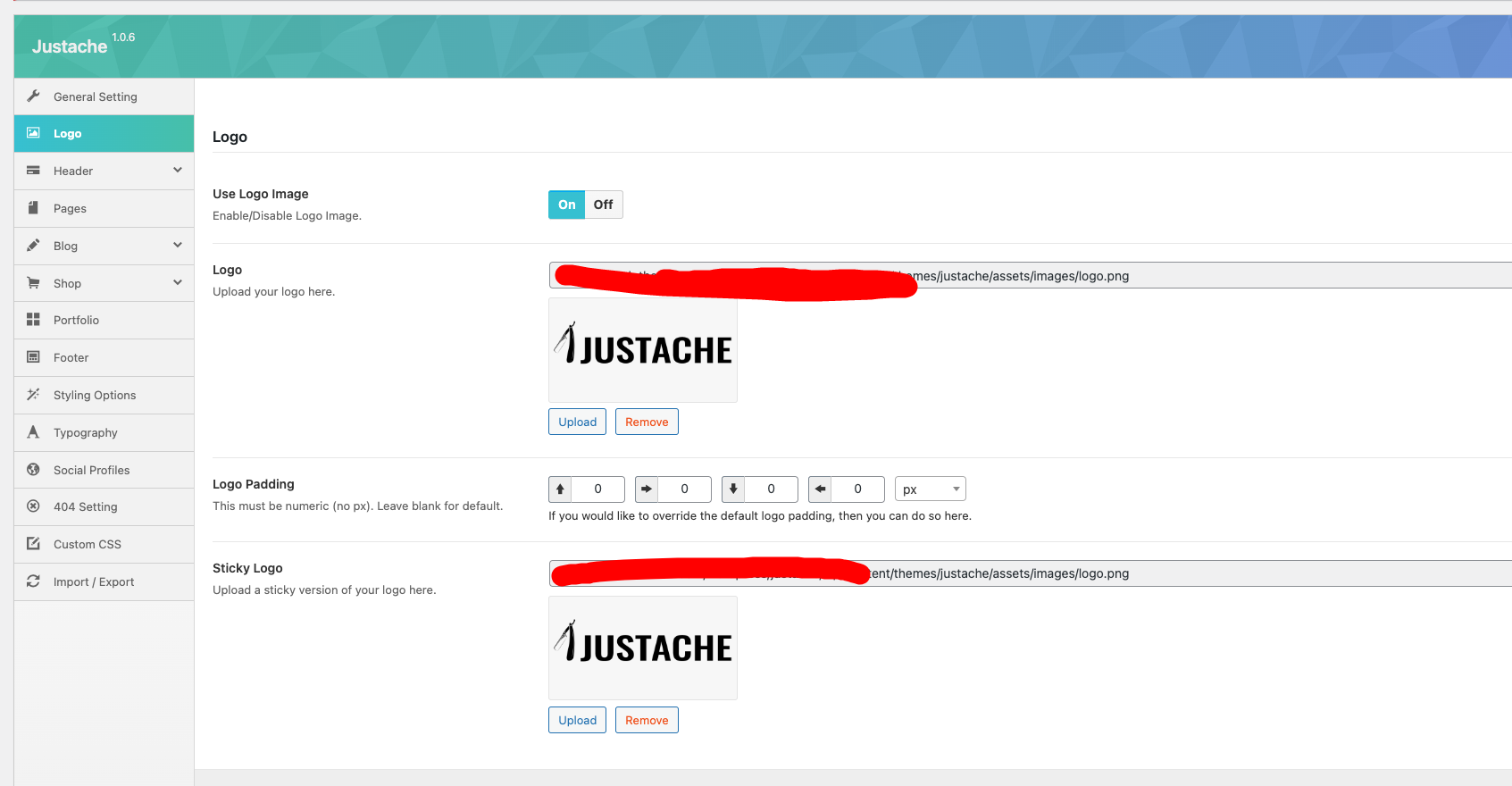Click the Custom CSS edit icon
The image size is (1512, 786).
pyautogui.click(x=33, y=544)
